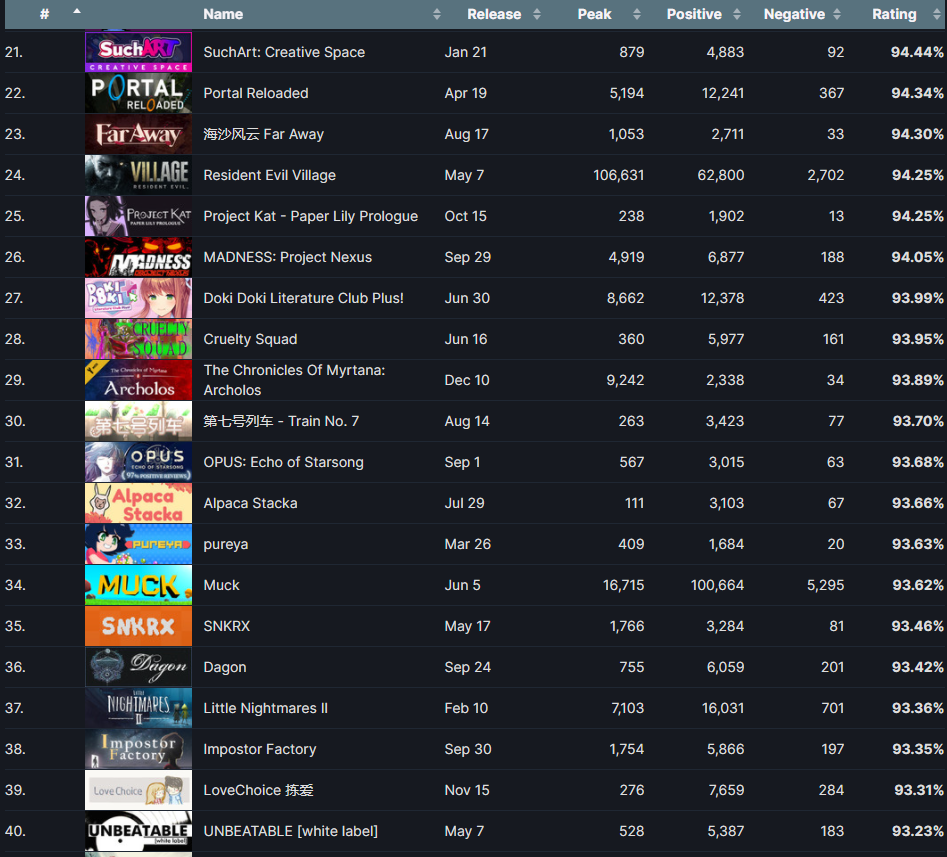Open Muck game thumbnail
Screen dimensions: 947x857
click(138, 585)
